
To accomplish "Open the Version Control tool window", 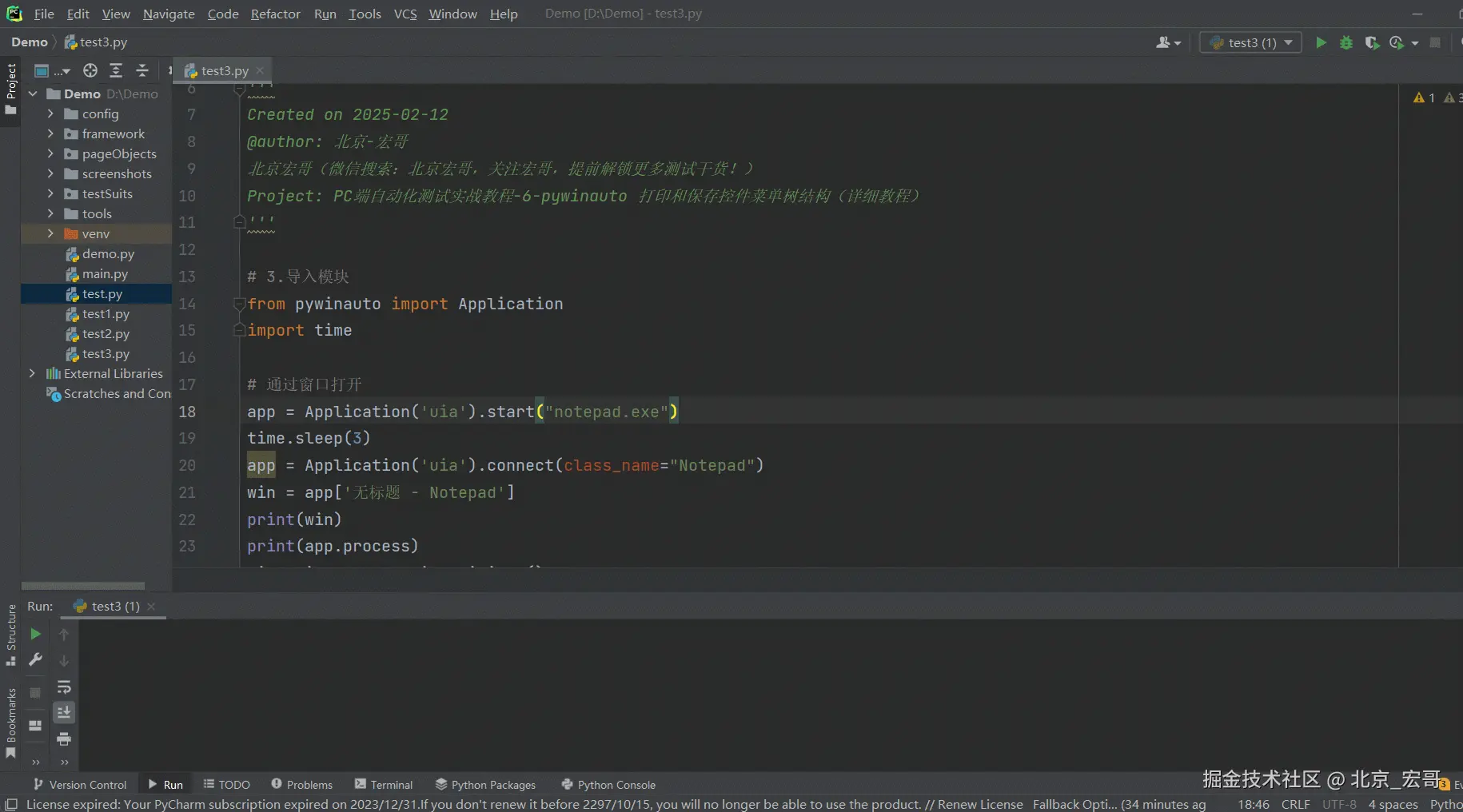I will [79, 785].
